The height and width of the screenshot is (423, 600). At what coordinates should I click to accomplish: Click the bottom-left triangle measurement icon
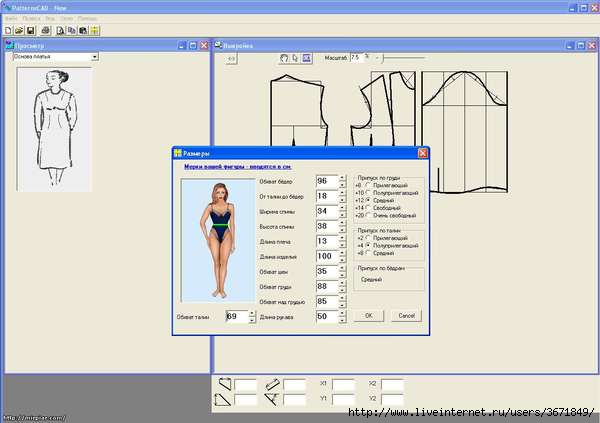tap(223, 400)
